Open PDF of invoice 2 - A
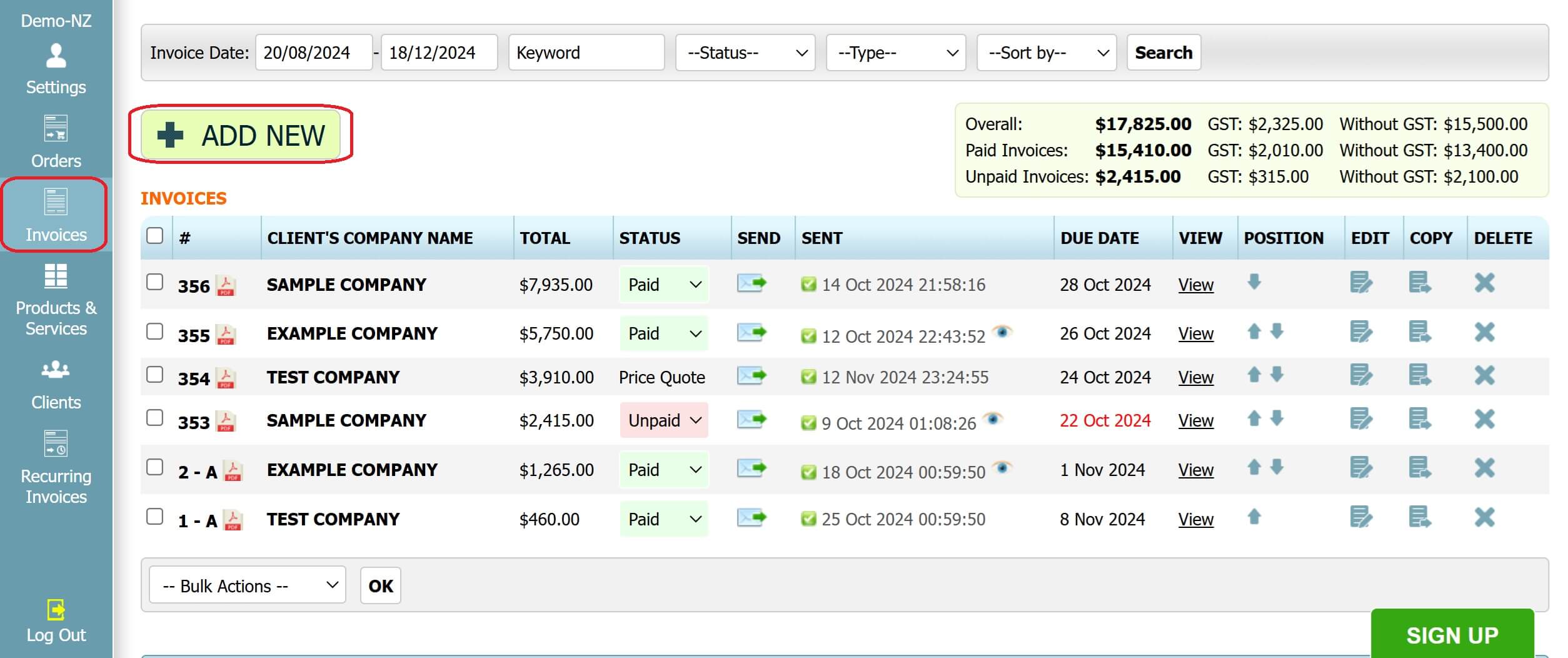1568x658 pixels. (x=233, y=470)
